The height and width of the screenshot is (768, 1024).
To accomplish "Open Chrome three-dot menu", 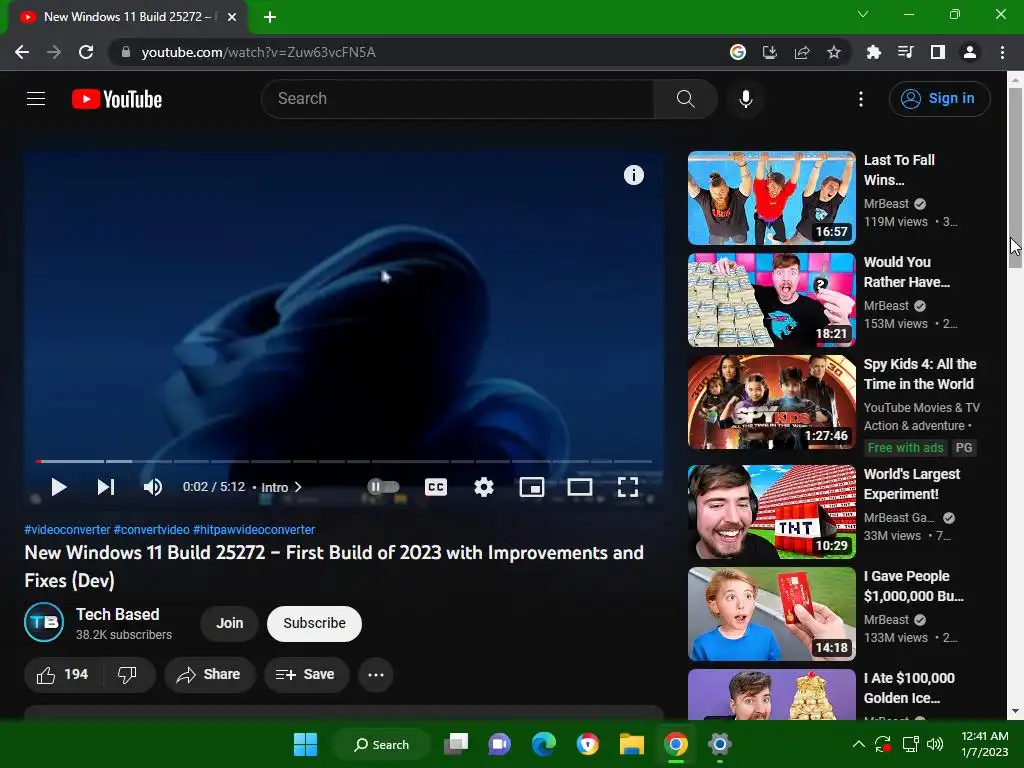I will pyautogui.click(x=1002, y=52).
